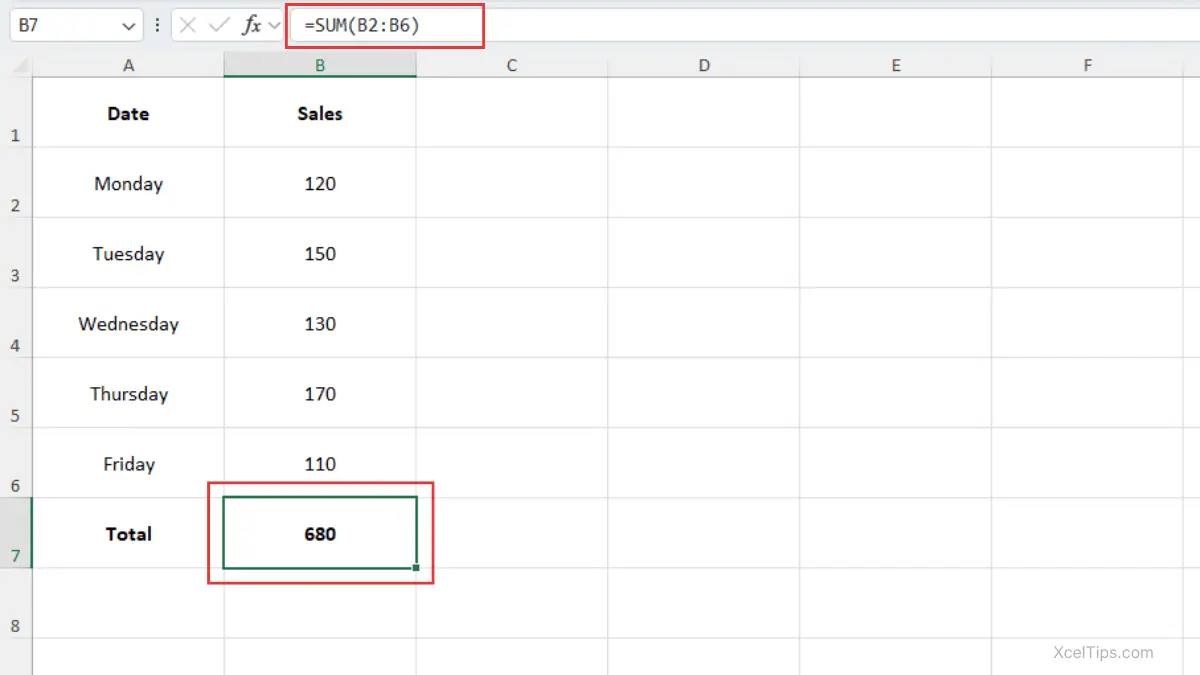
Task: Click the fill handle on cell B7
Action: tap(416, 568)
